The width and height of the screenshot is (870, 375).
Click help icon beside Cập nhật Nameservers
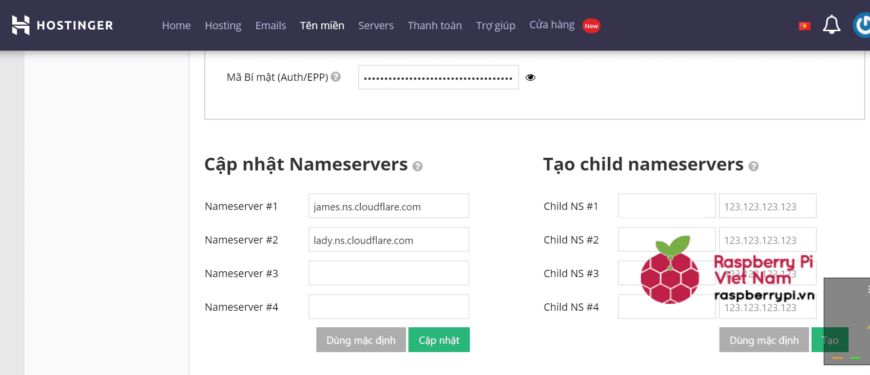[x=417, y=166]
